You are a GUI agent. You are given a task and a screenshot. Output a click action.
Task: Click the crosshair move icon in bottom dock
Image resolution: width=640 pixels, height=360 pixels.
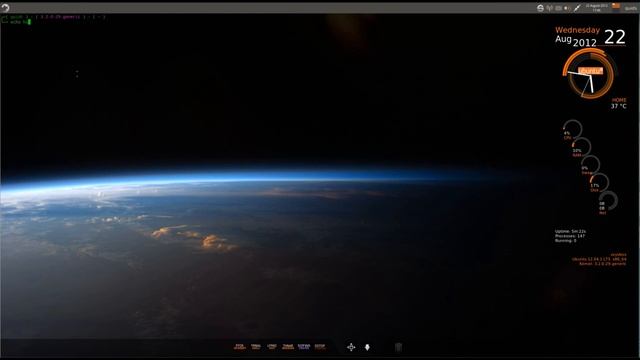pos(351,347)
